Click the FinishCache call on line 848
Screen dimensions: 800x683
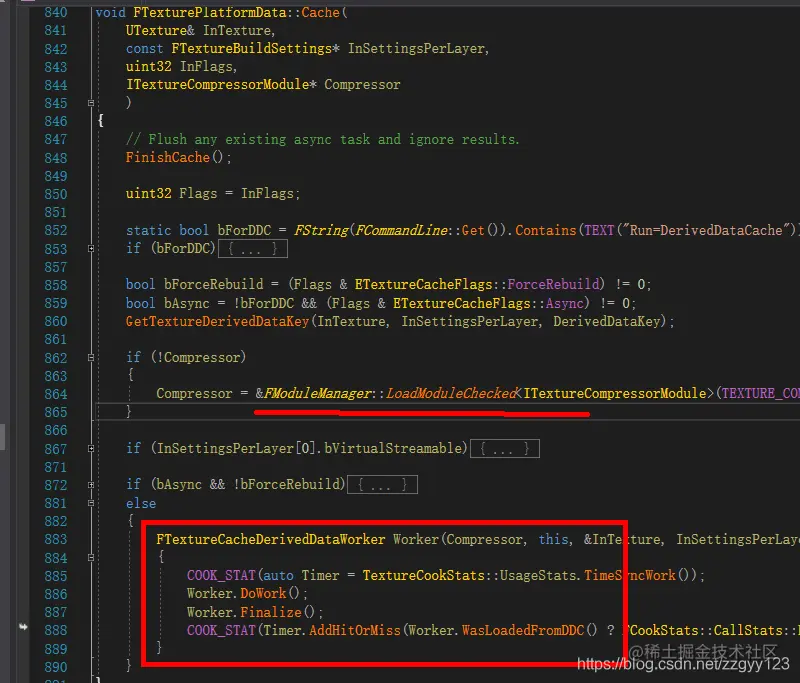coord(168,158)
